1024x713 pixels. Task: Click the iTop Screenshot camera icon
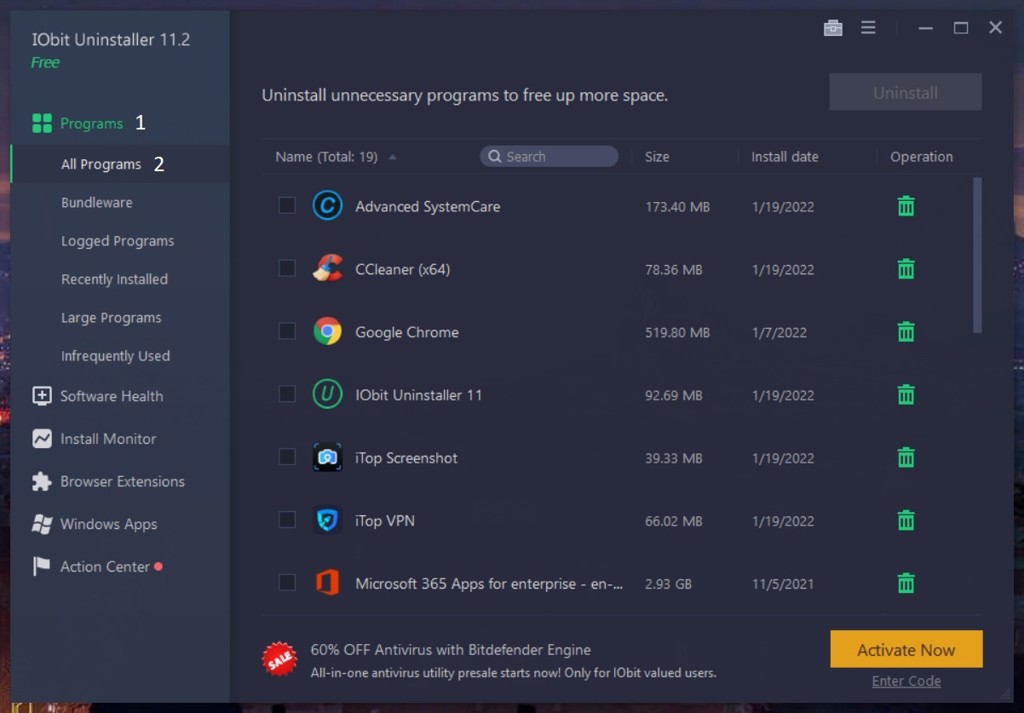pos(327,457)
